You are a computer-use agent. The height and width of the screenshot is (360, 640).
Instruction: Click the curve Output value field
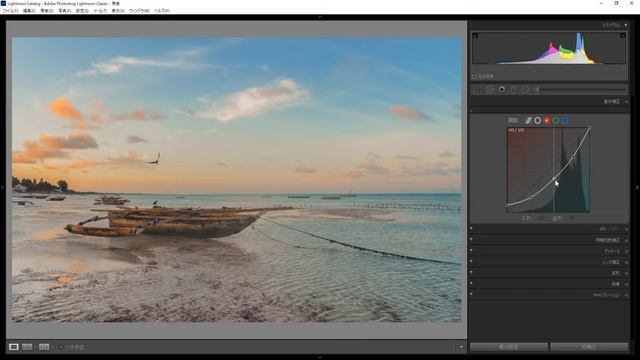point(571,219)
